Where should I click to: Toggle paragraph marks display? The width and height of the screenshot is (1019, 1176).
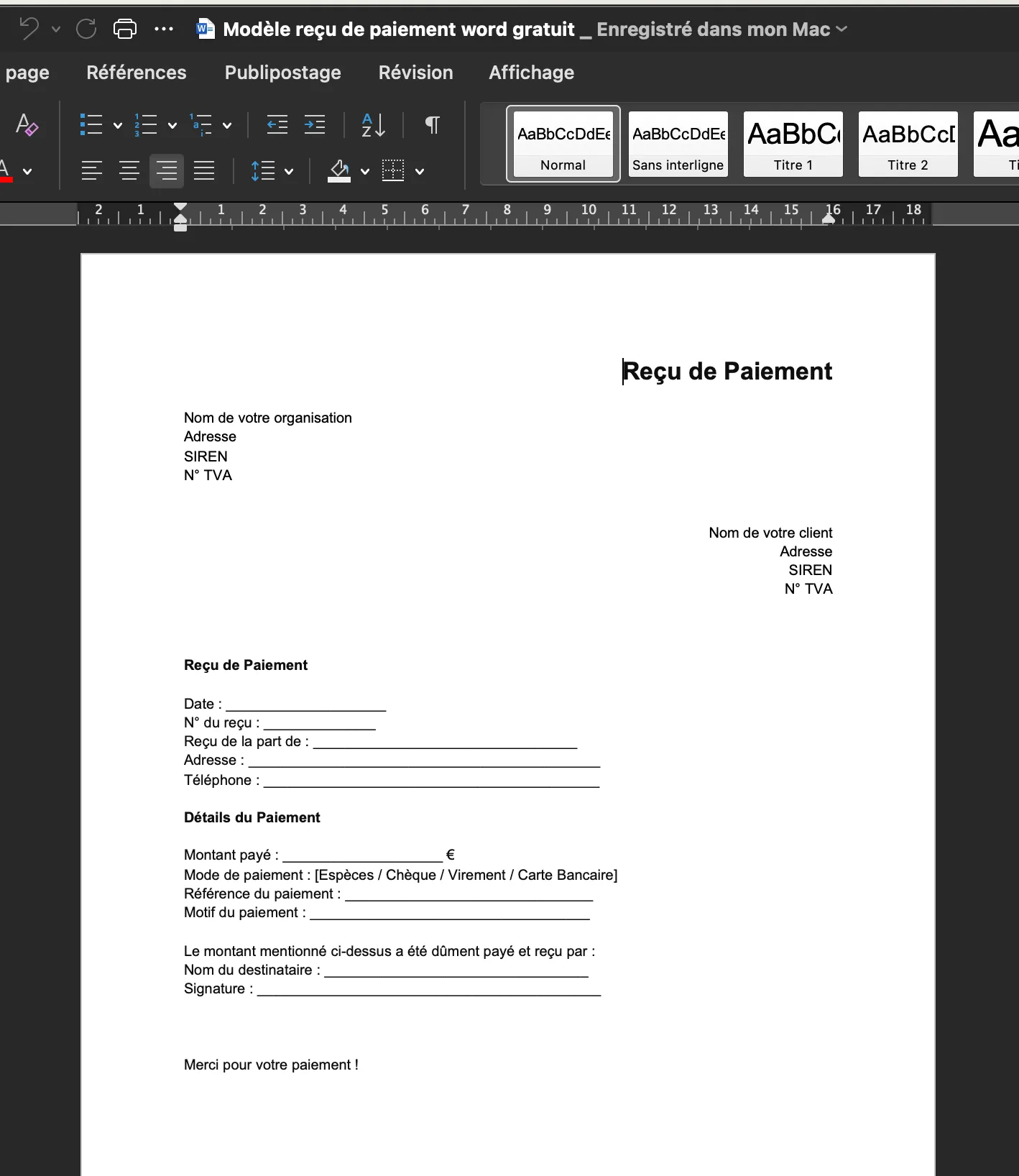pyautogui.click(x=432, y=125)
